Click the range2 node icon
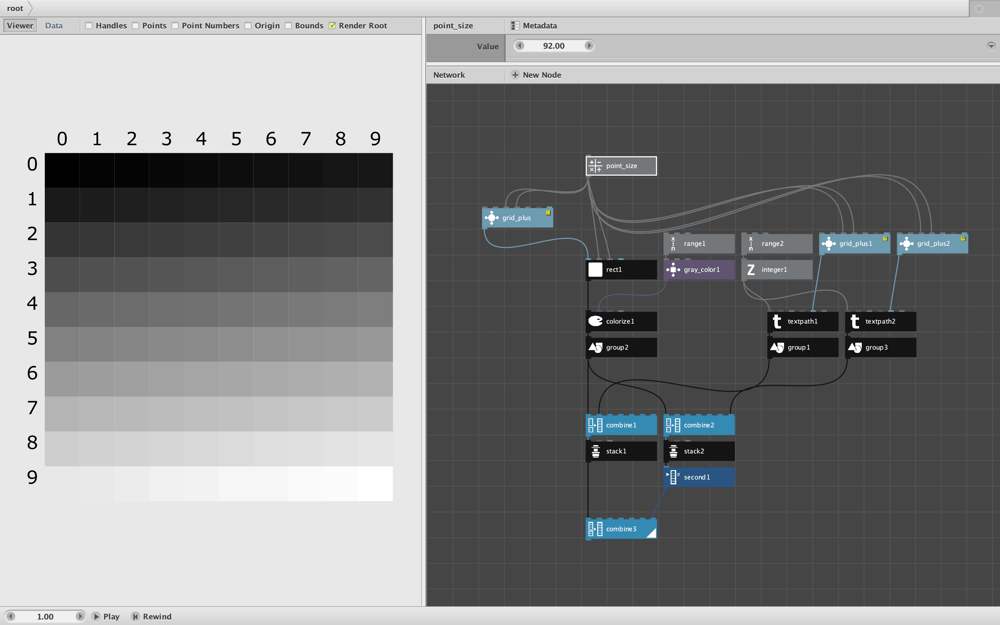Viewport: 1000px width, 625px height. point(751,244)
